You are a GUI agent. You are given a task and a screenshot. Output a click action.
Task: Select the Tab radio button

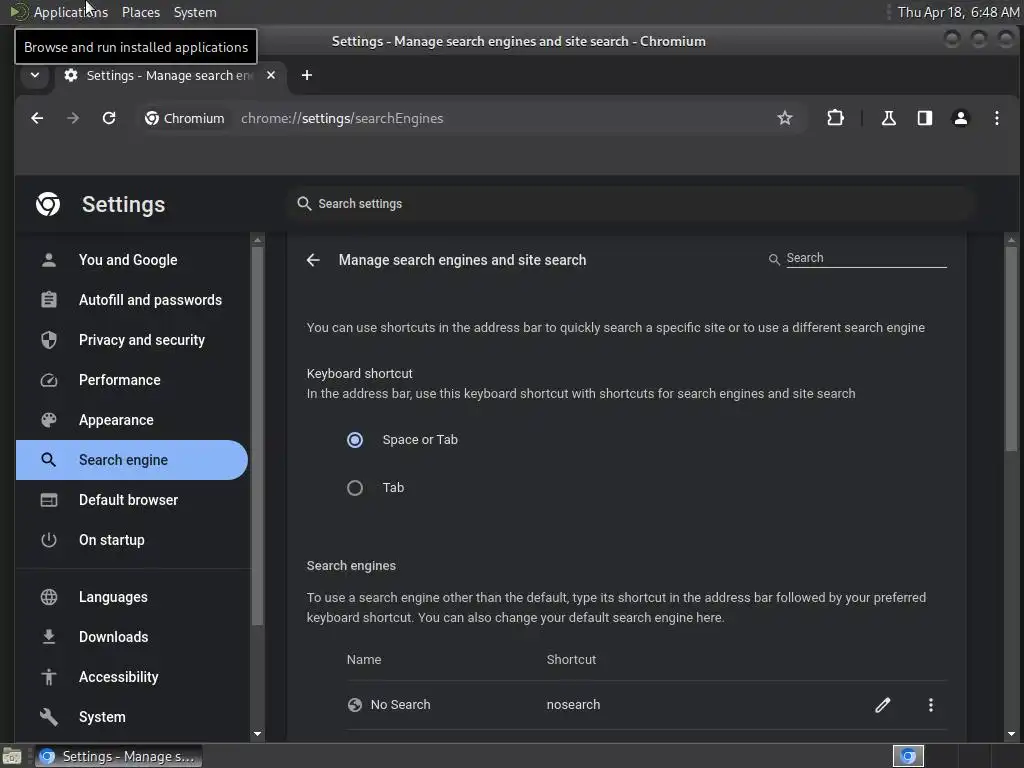(x=355, y=488)
